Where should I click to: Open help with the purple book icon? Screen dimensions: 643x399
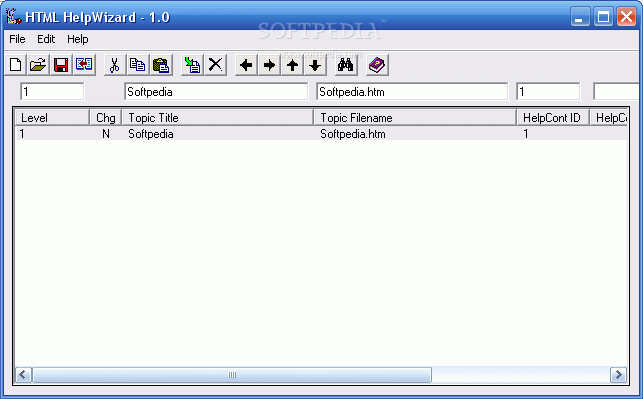point(377,65)
